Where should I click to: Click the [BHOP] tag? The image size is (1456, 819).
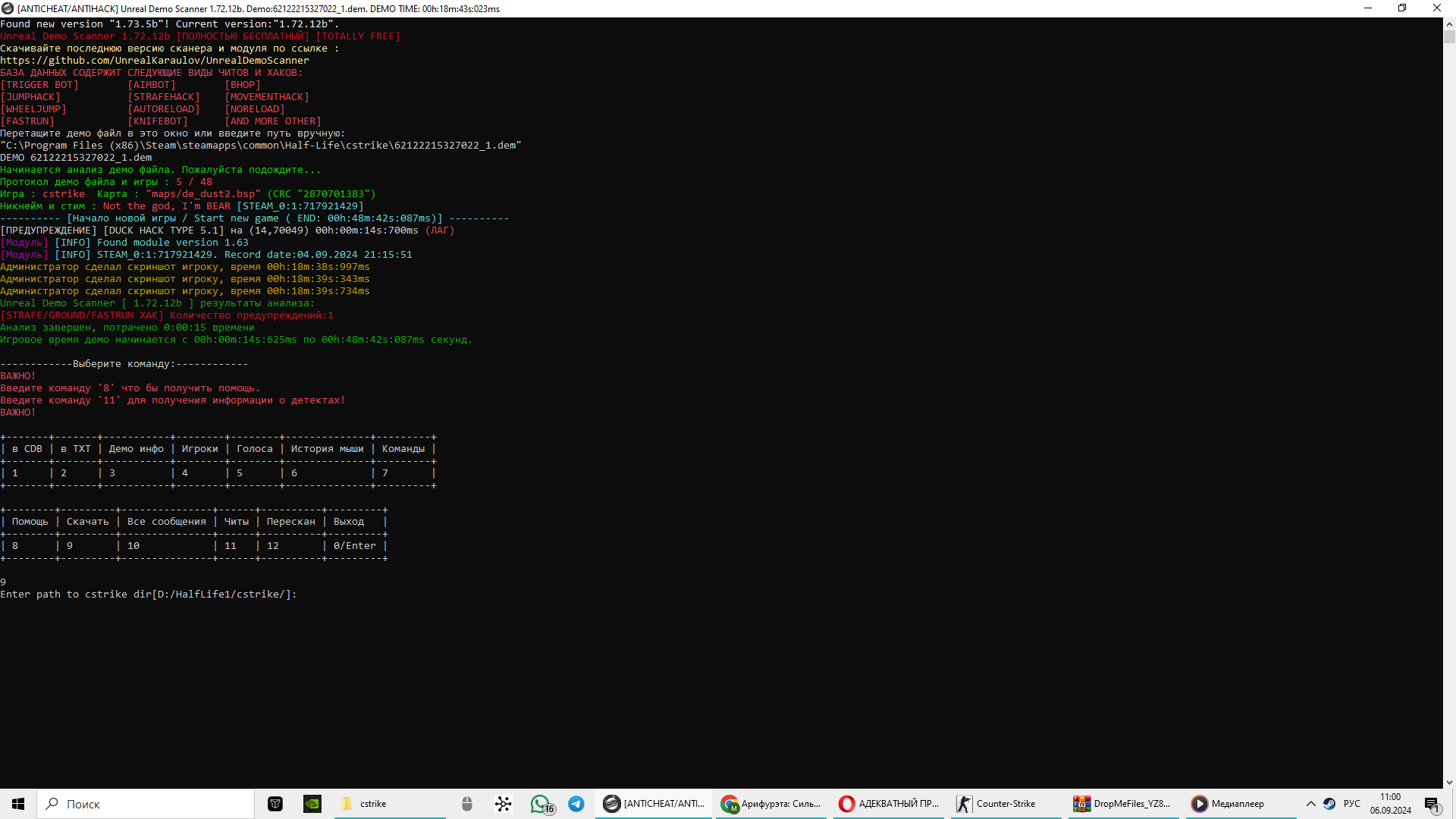tap(243, 85)
